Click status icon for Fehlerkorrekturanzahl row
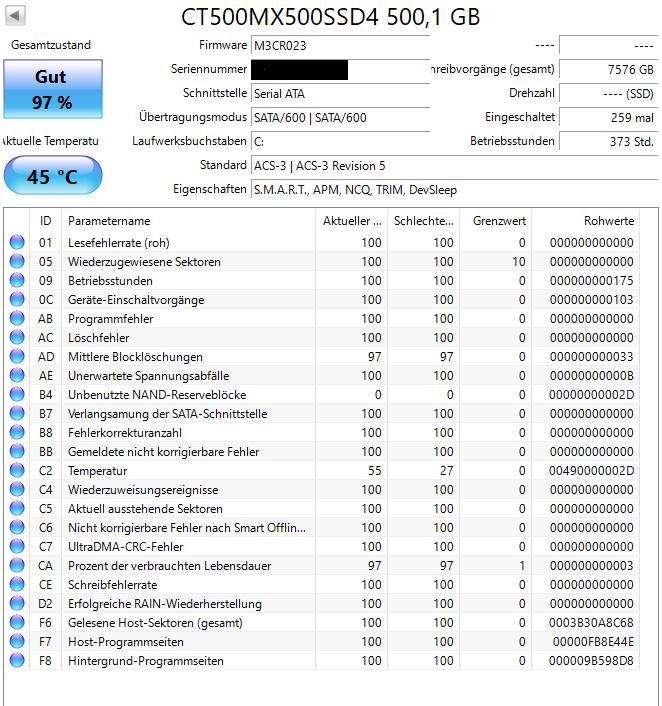 coord(17,432)
